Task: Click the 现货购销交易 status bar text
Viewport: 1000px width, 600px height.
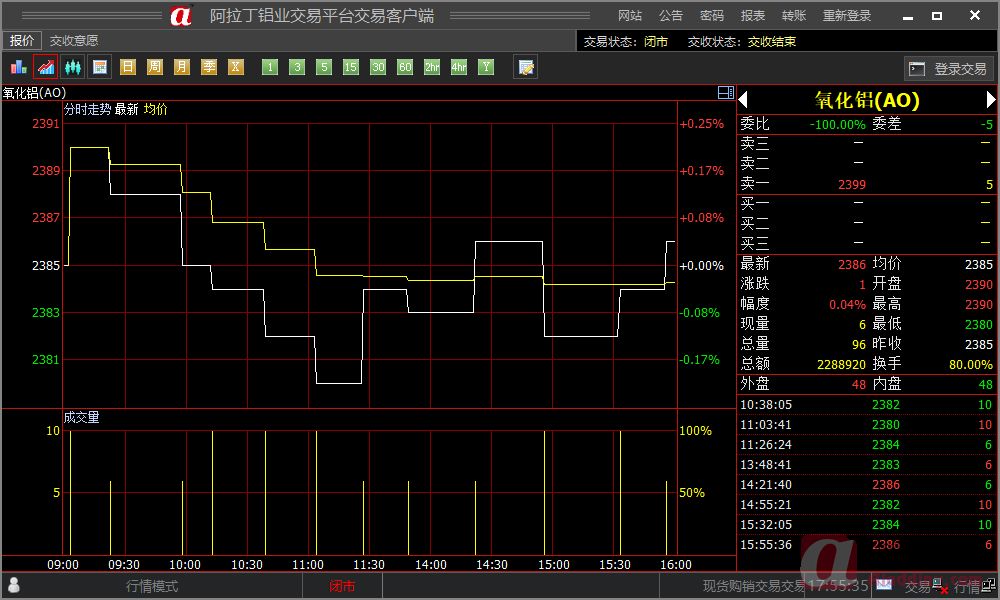Action: coord(753,586)
